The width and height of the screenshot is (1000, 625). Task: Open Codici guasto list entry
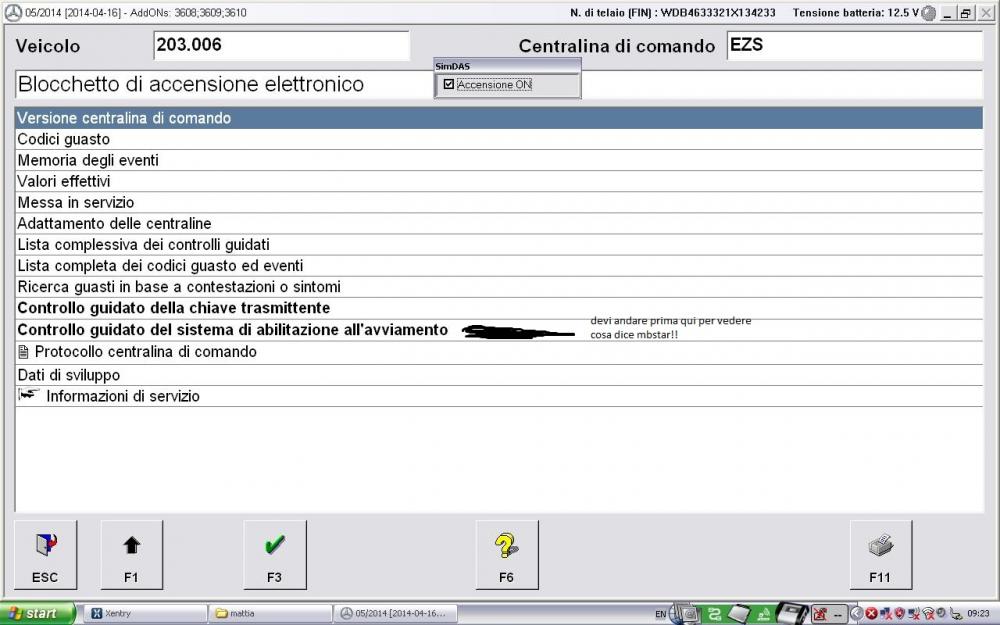point(64,139)
